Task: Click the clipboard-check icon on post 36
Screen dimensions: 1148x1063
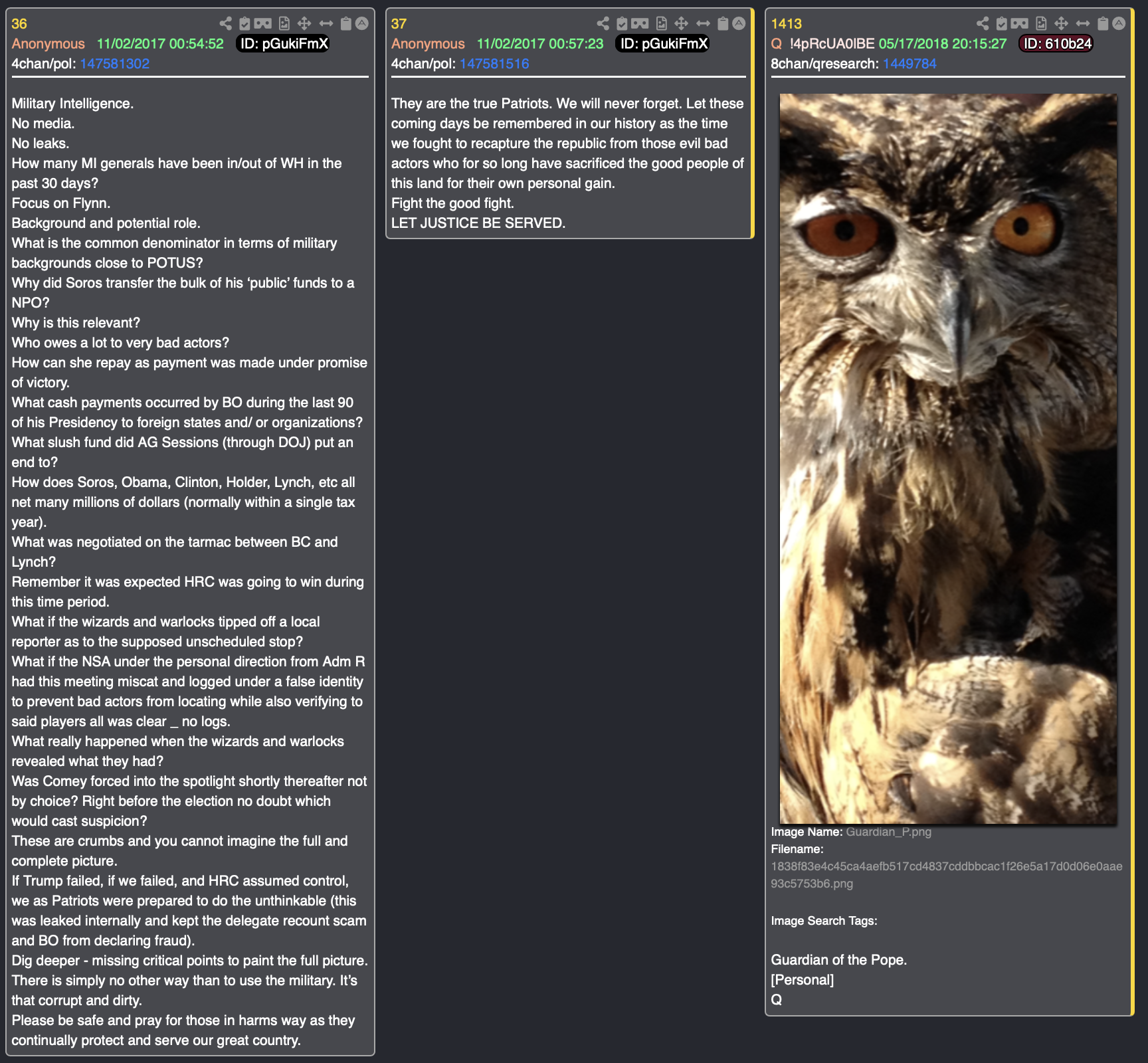Action: pyautogui.click(x=244, y=24)
